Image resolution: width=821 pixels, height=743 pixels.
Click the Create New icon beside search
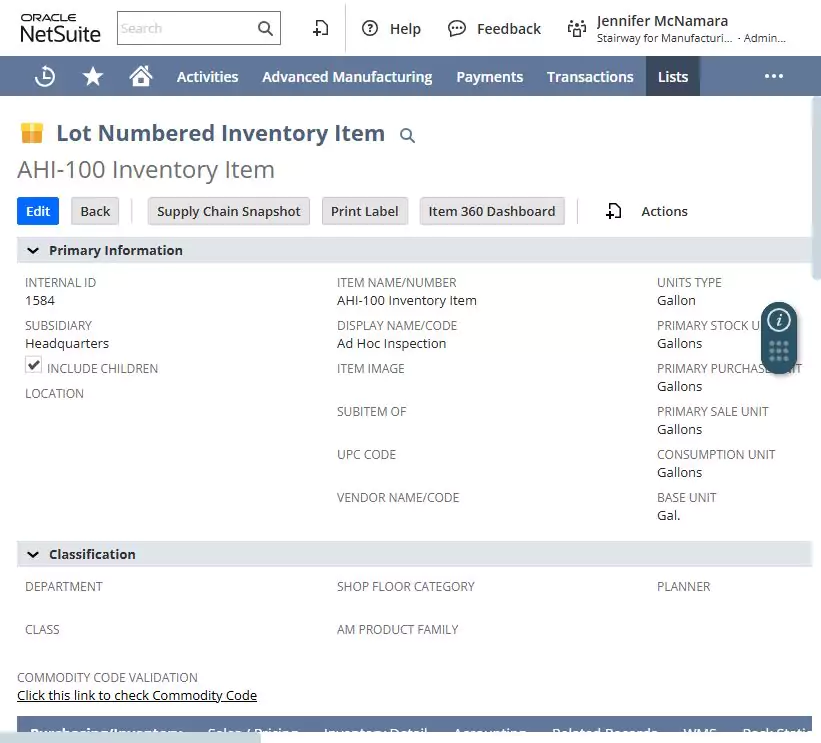[320, 29]
